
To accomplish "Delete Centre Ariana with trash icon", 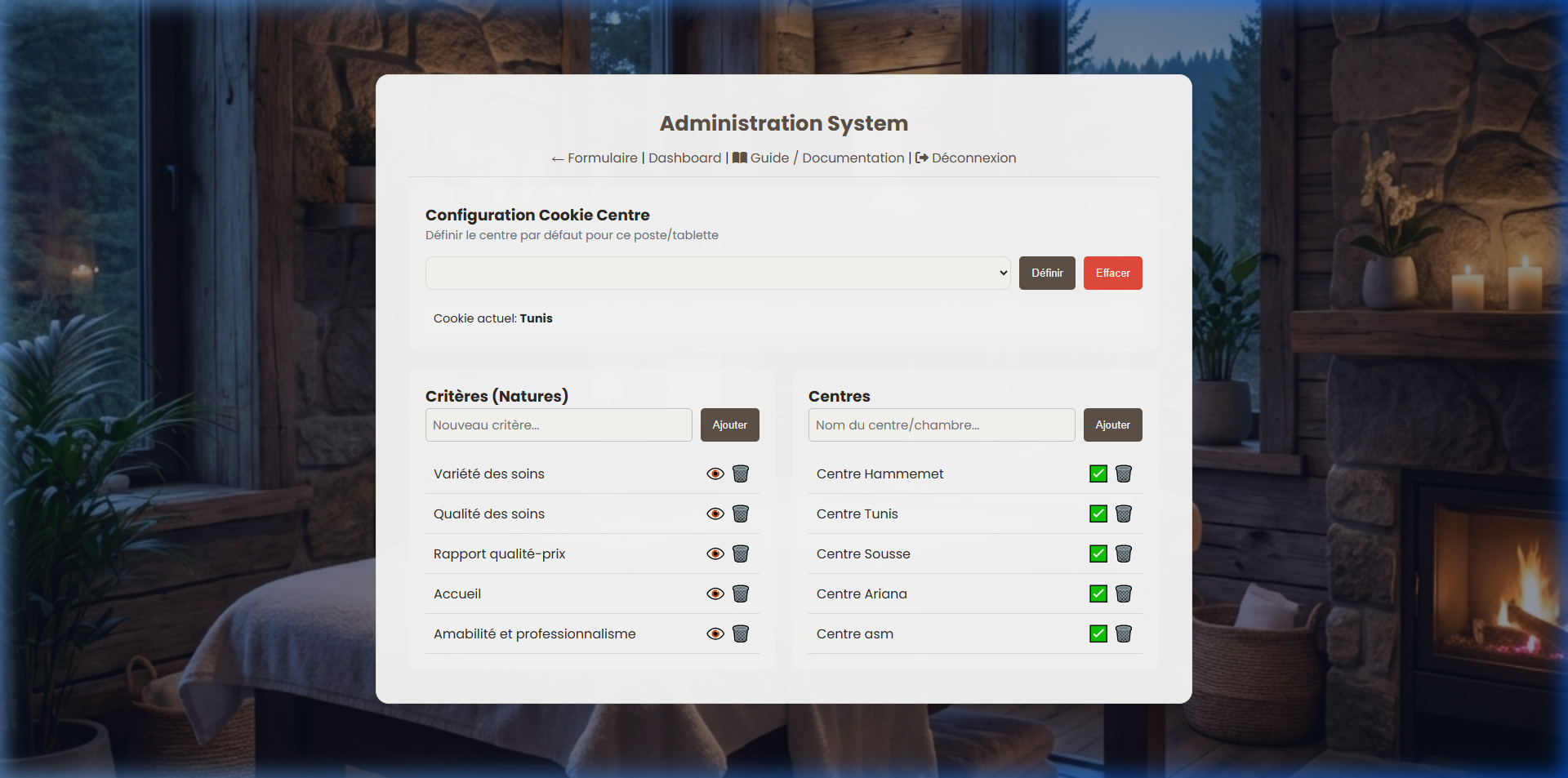I will (x=1124, y=594).
